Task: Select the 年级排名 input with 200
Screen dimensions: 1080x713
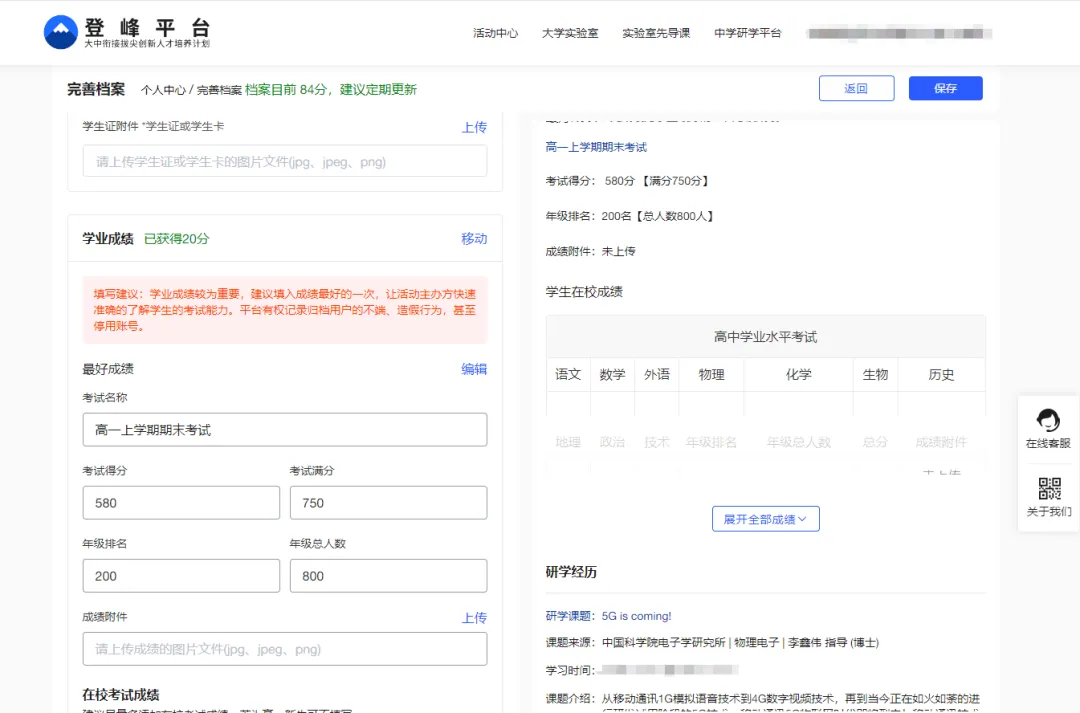Action: [x=181, y=576]
